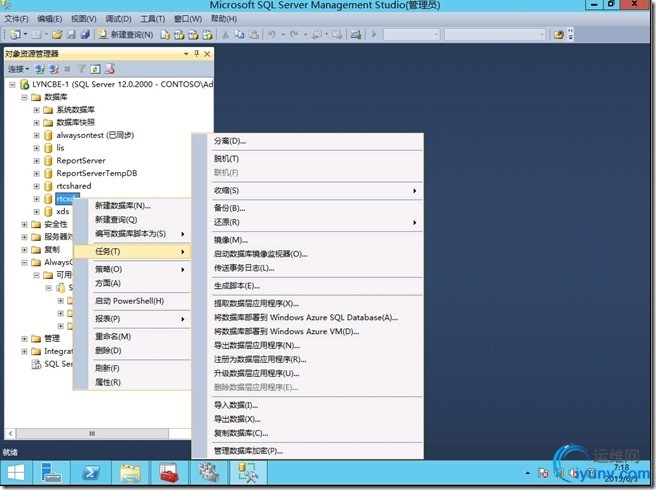Choose 启动 PowerShell(H) in context menu

click(x=132, y=301)
